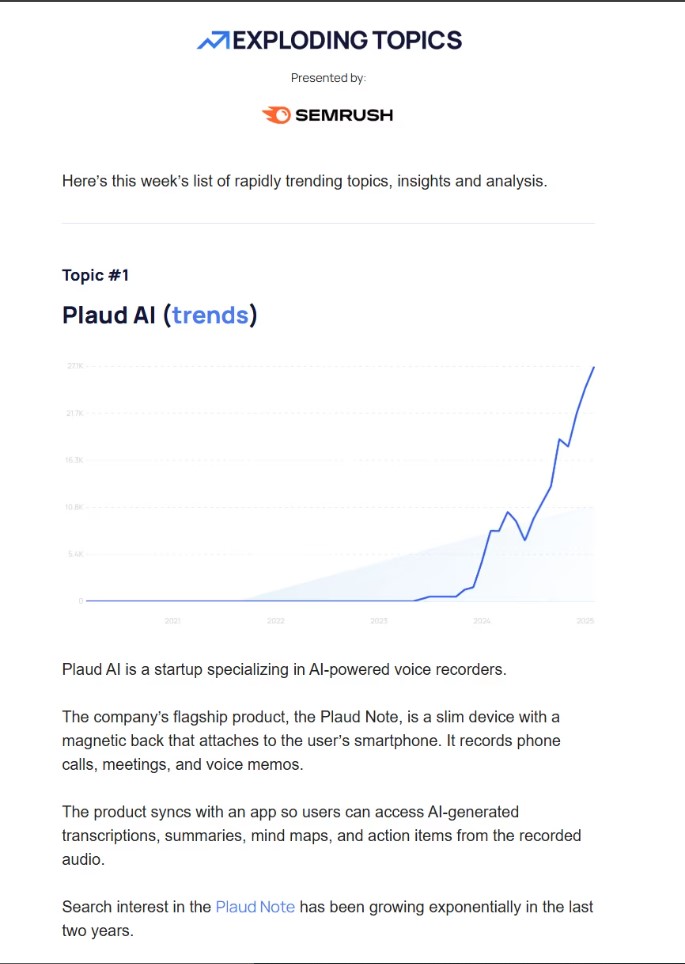The width and height of the screenshot is (685, 964).
Task: Open the blue "trends" link
Action: pos(210,315)
